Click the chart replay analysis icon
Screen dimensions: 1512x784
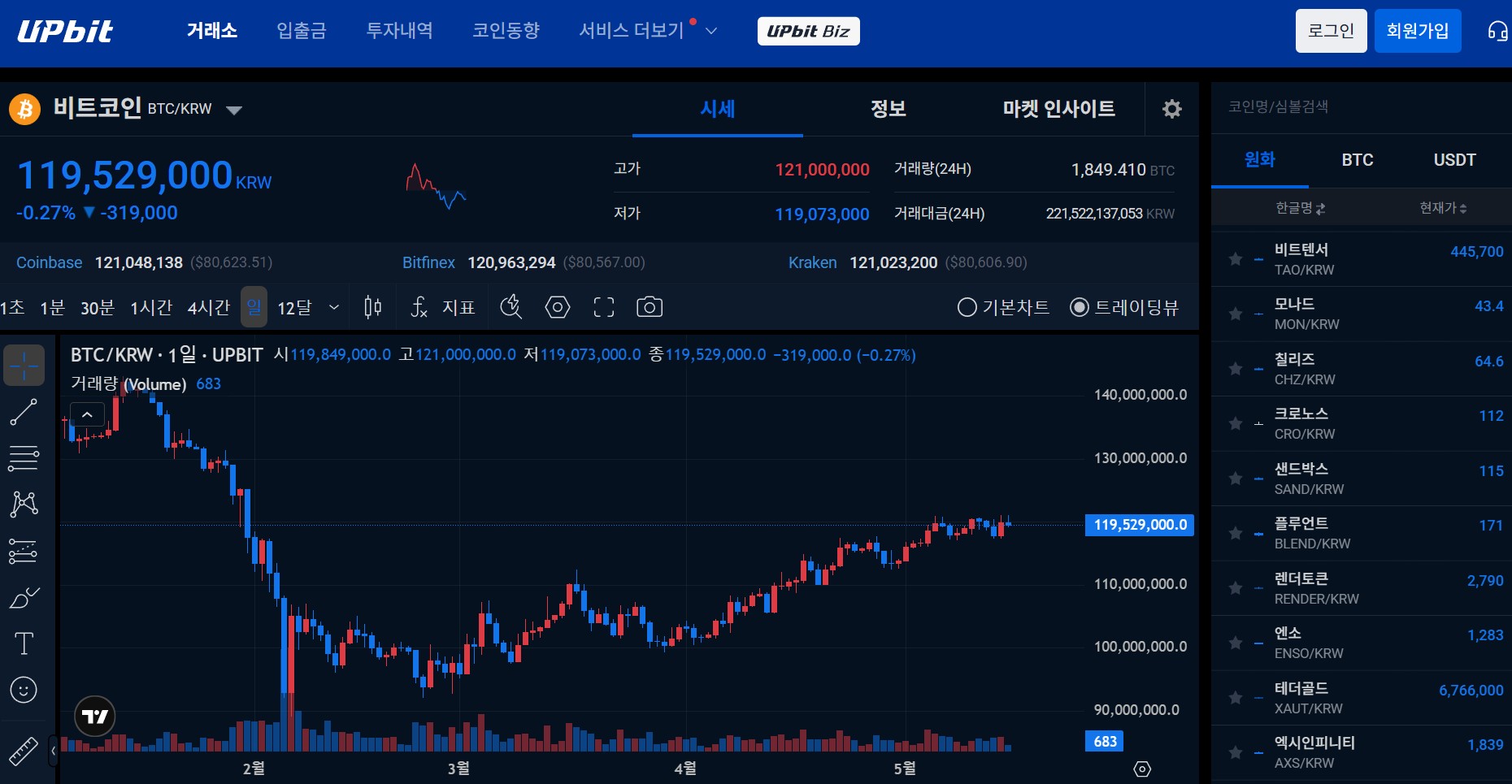click(x=511, y=307)
